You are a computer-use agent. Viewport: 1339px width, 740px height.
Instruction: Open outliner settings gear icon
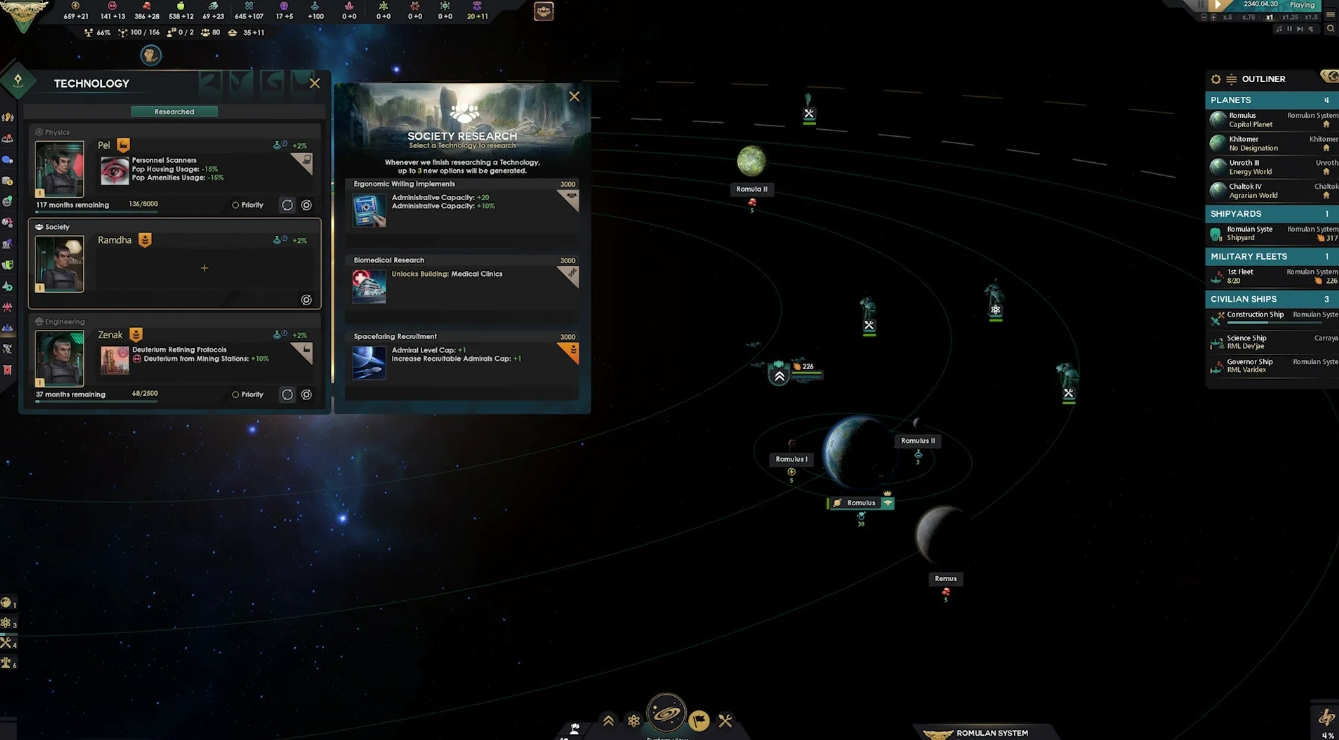click(x=1216, y=79)
